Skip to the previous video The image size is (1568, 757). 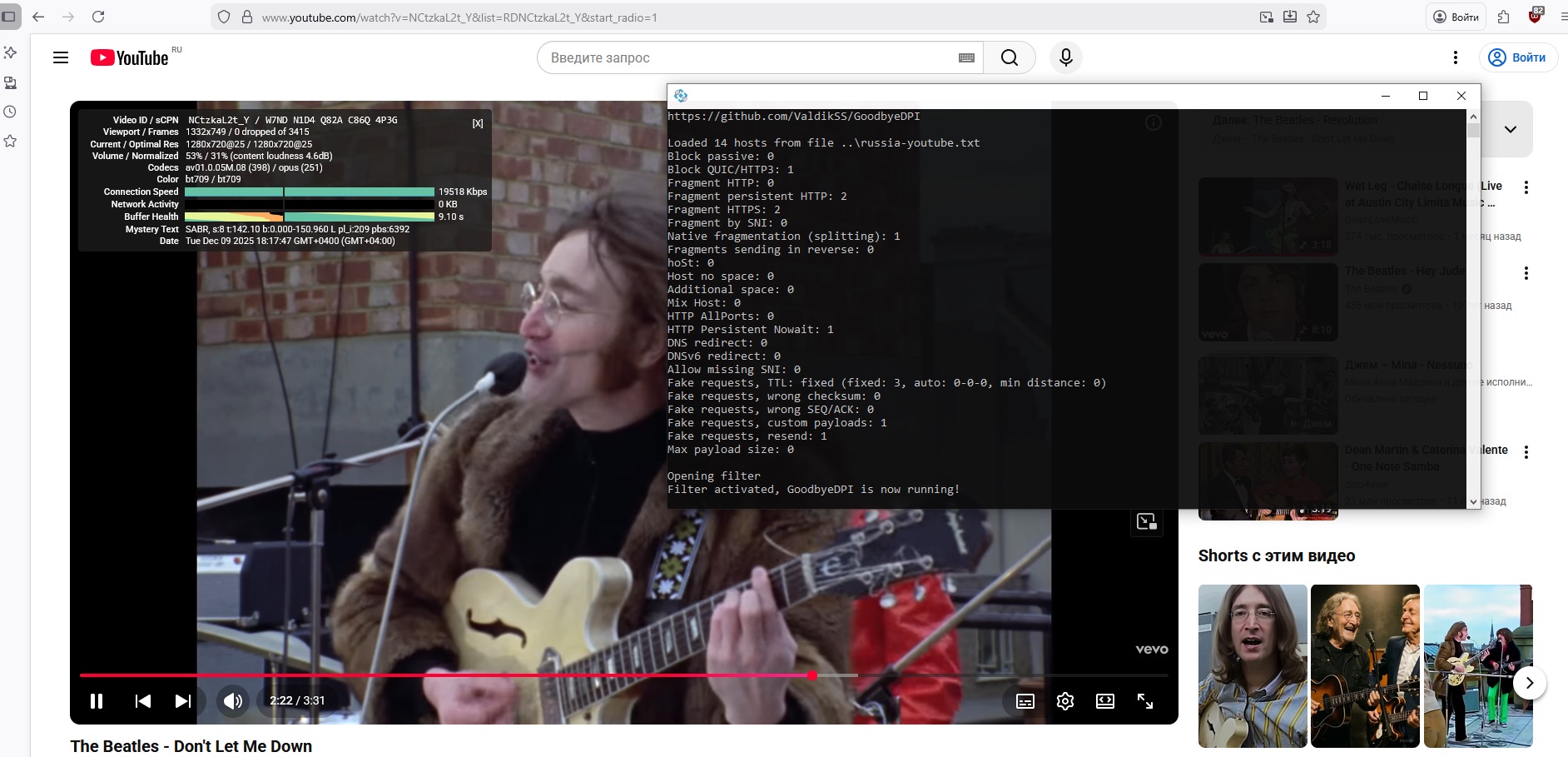pyautogui.click(x=142, y=701)
